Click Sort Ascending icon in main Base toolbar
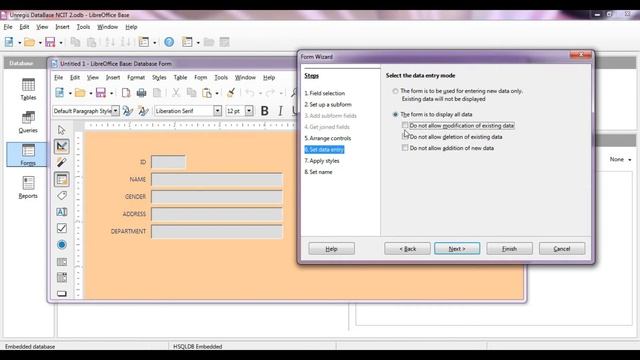Image resolution: width=640 pixels, height=360 pixels. click(x=110, y=42)
